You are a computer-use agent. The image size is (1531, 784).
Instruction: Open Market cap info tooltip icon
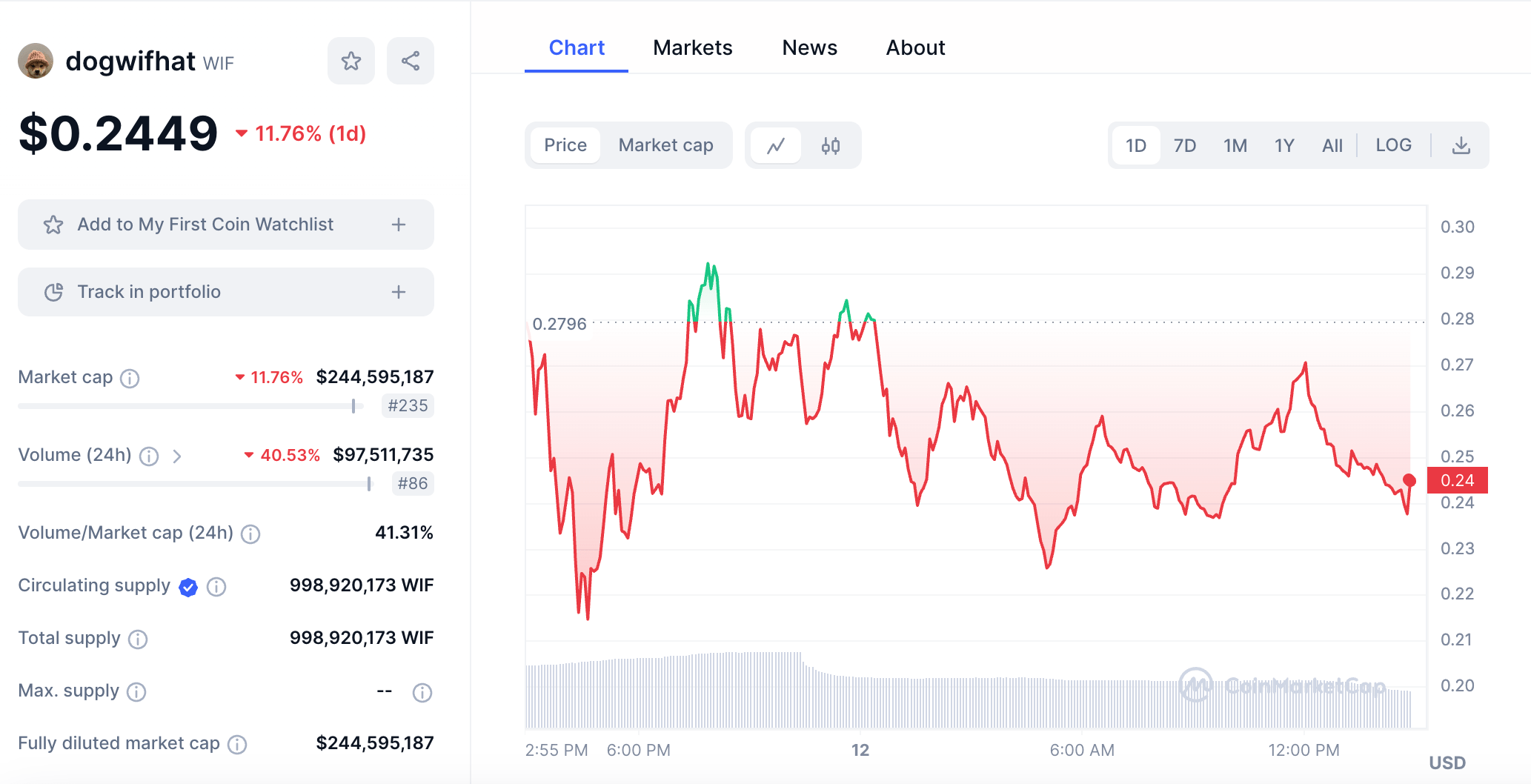pyautogui.click(x=130, y=379)
